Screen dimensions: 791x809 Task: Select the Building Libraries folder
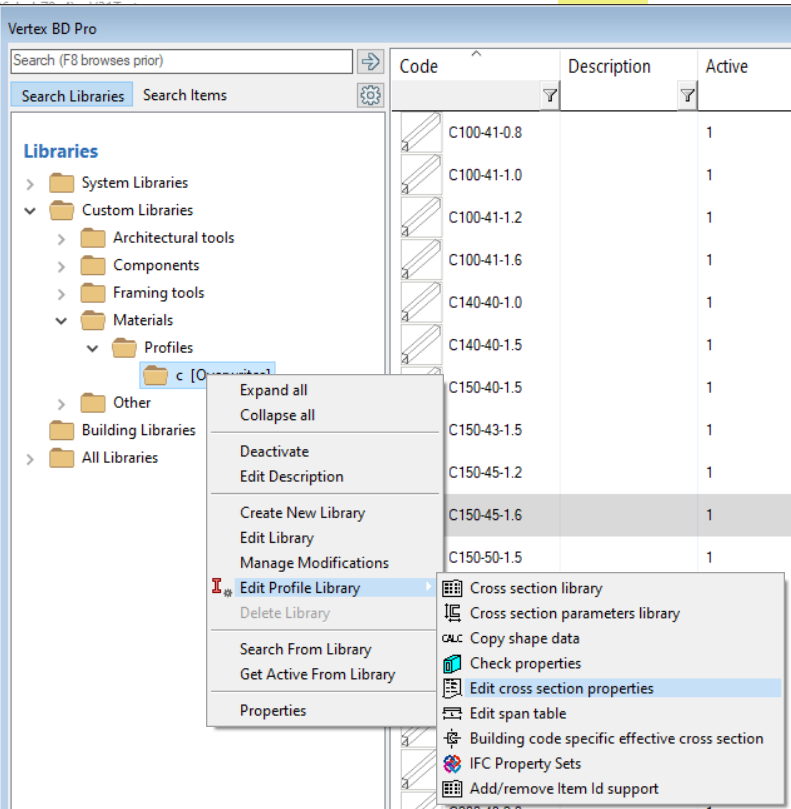pyautogui.click(x=138, y=430)
